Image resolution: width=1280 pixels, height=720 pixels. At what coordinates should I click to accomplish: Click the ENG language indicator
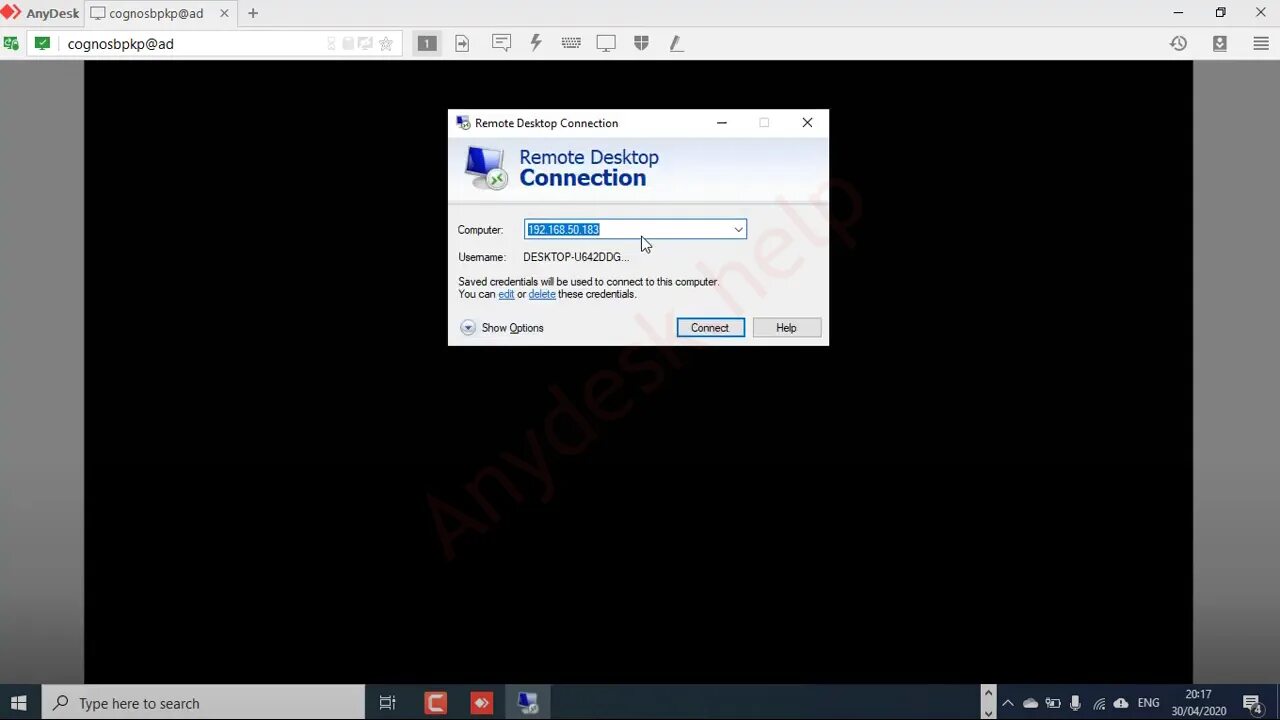pos(1148,703)
